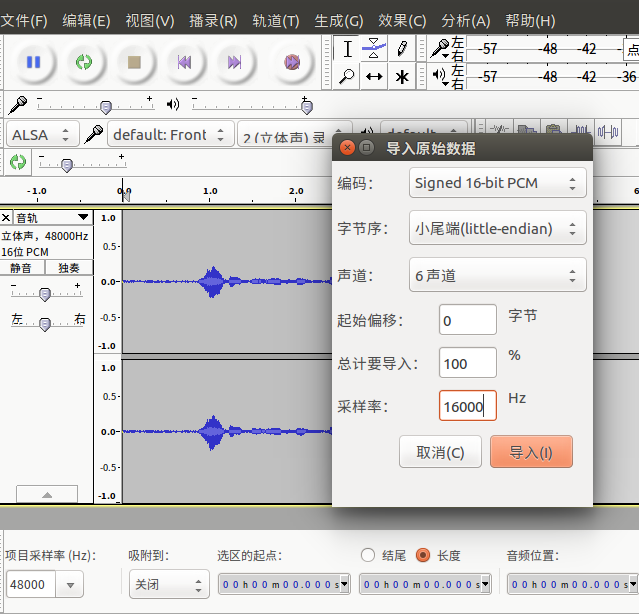Click the play-at-speed green icon

[18, 162]
